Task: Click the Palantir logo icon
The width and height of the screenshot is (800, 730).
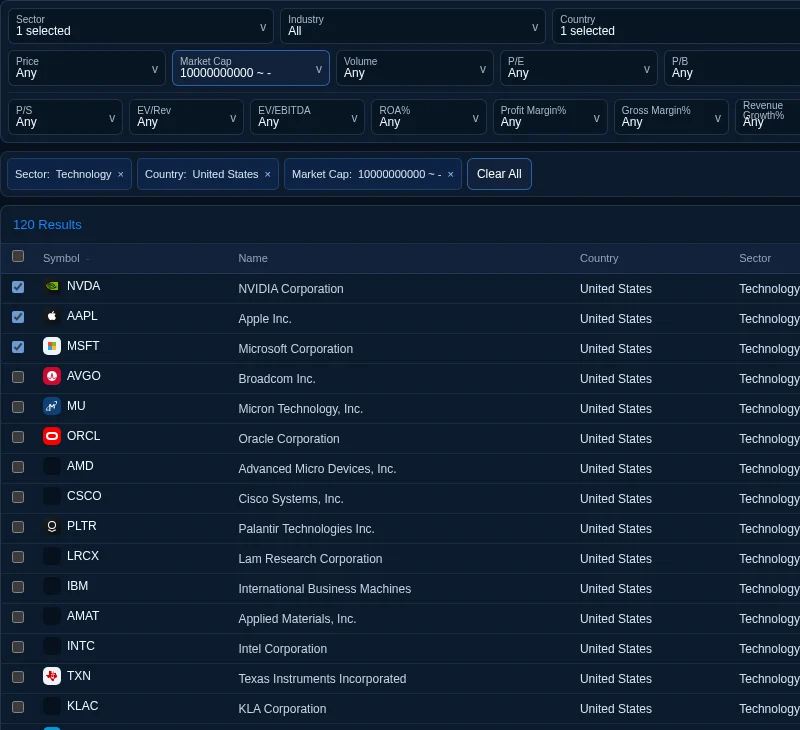Action: pyautogui.click(x=52, y=526)
